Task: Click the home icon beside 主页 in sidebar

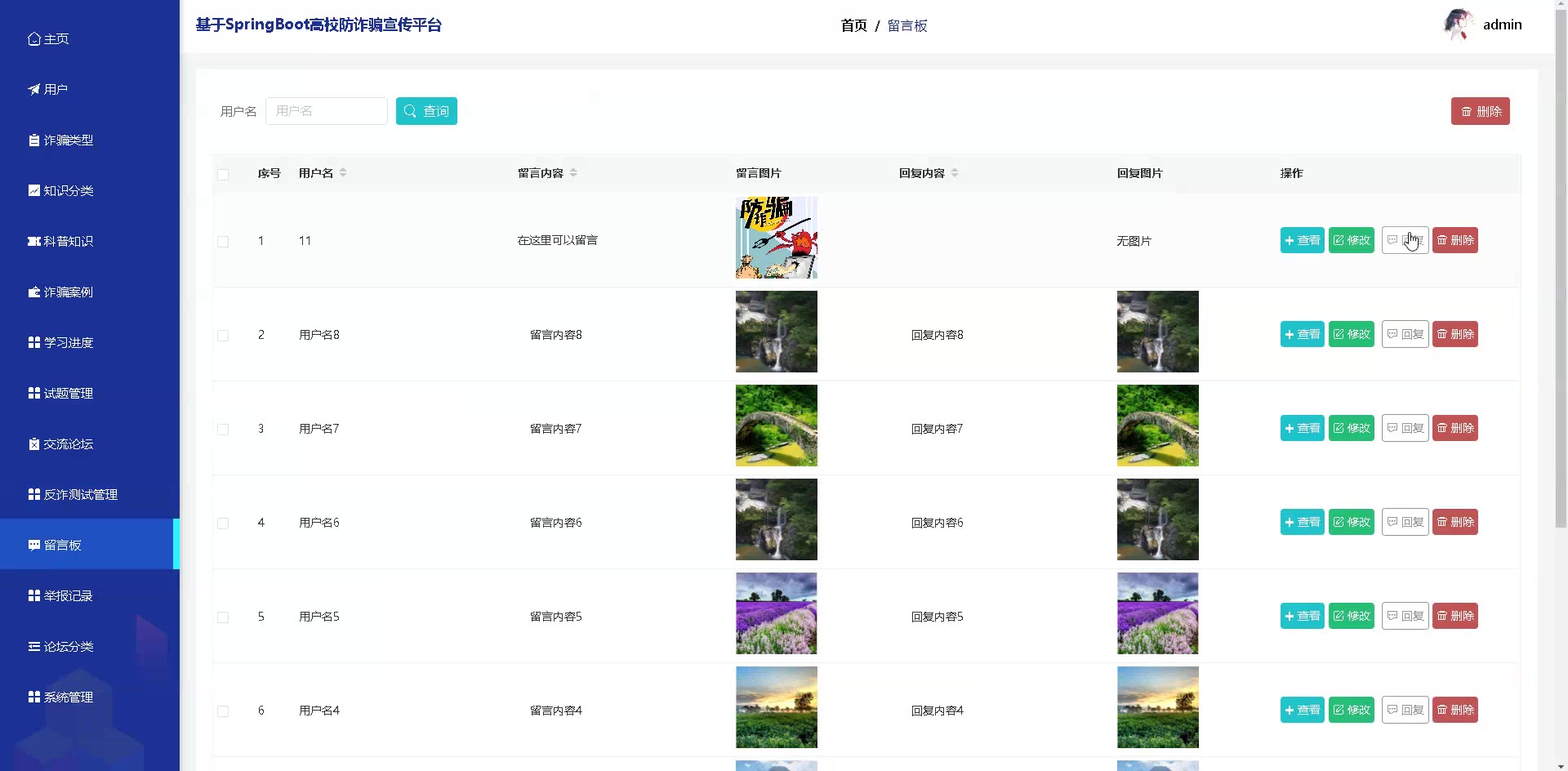Action: [33, 39]
